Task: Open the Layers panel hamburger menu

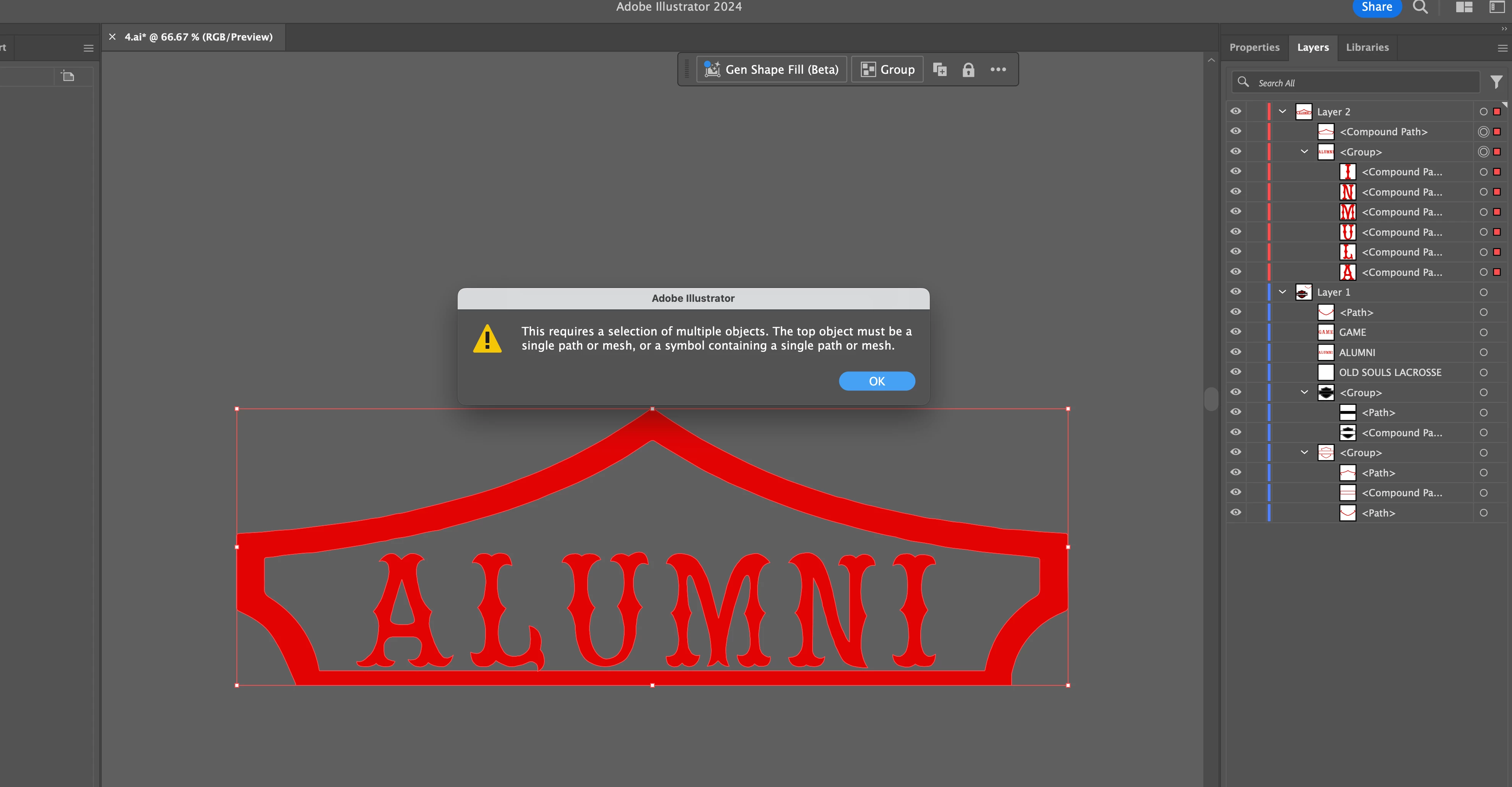Action: click(x=1502, y=48)
